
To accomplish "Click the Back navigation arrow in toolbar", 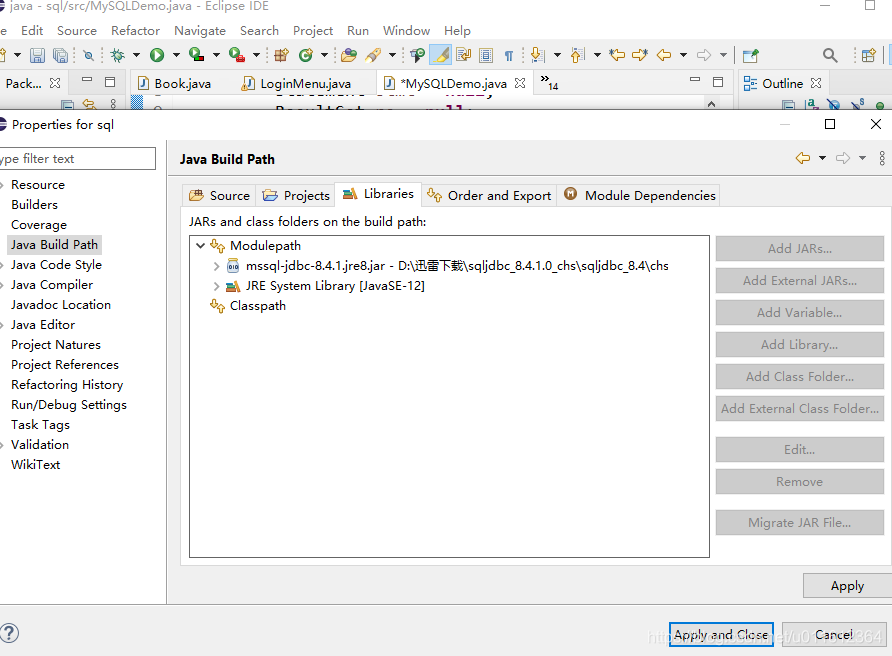I will pos(664,55).
